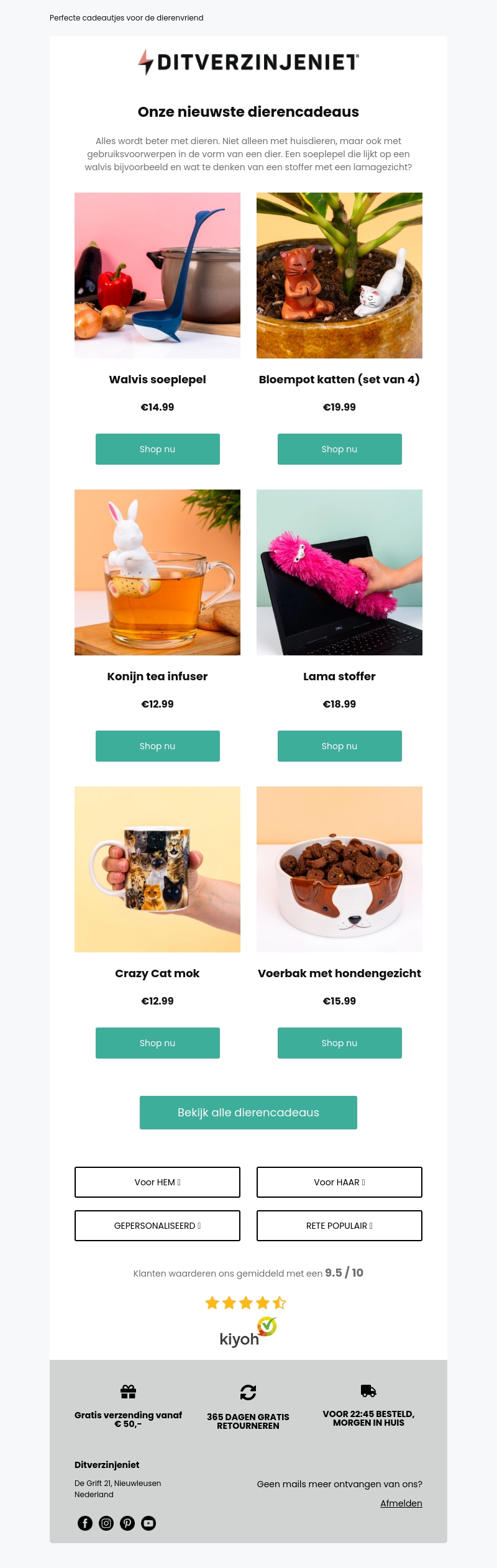Click the gift icon for free shipping

pyautogui.click(x=128, y=1392)
